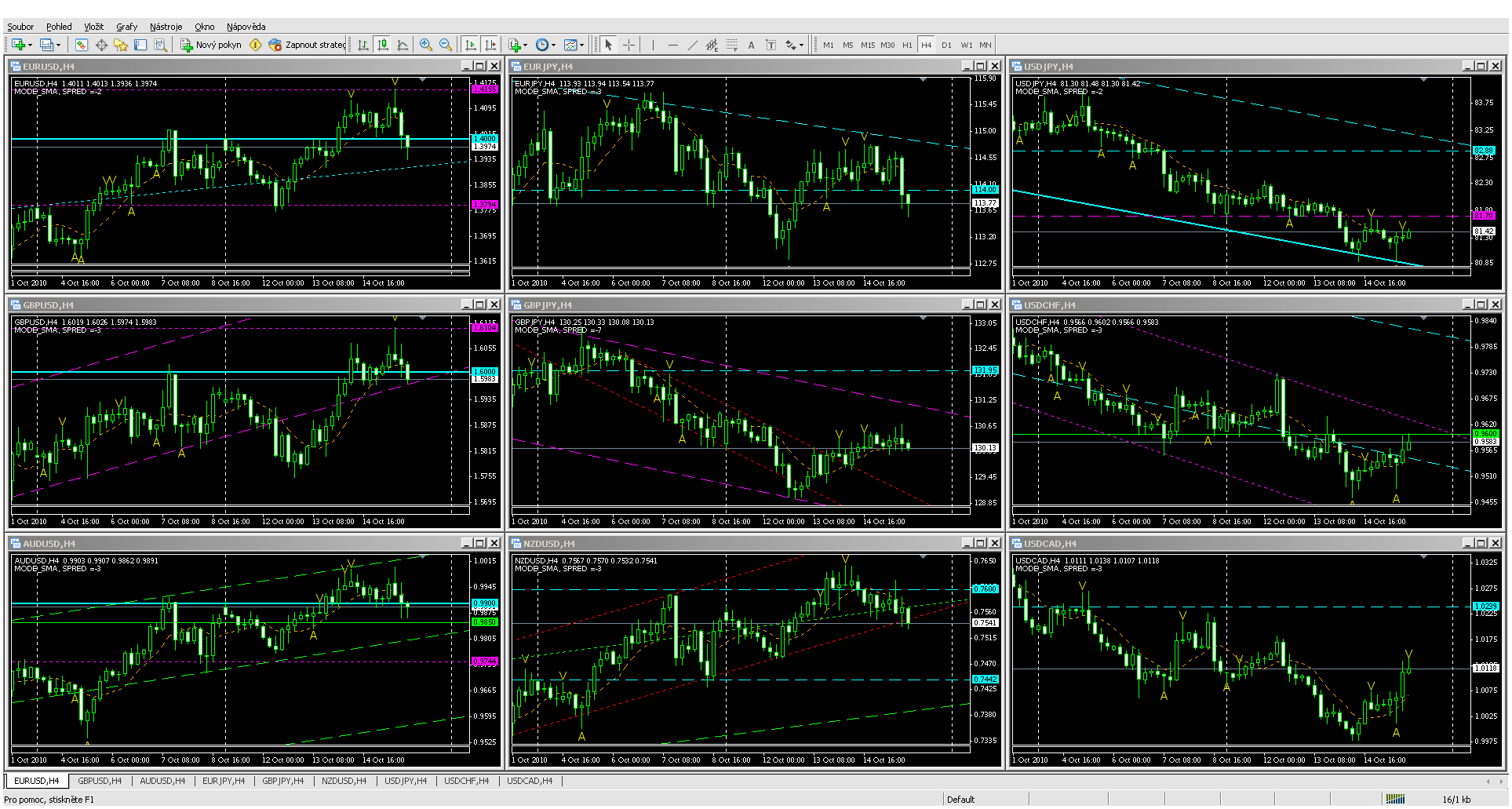This screenshot has width=1512, height=809.
Task: Switch to the GBPUSD,H4 bottom tab
Action: pos(100,781)
